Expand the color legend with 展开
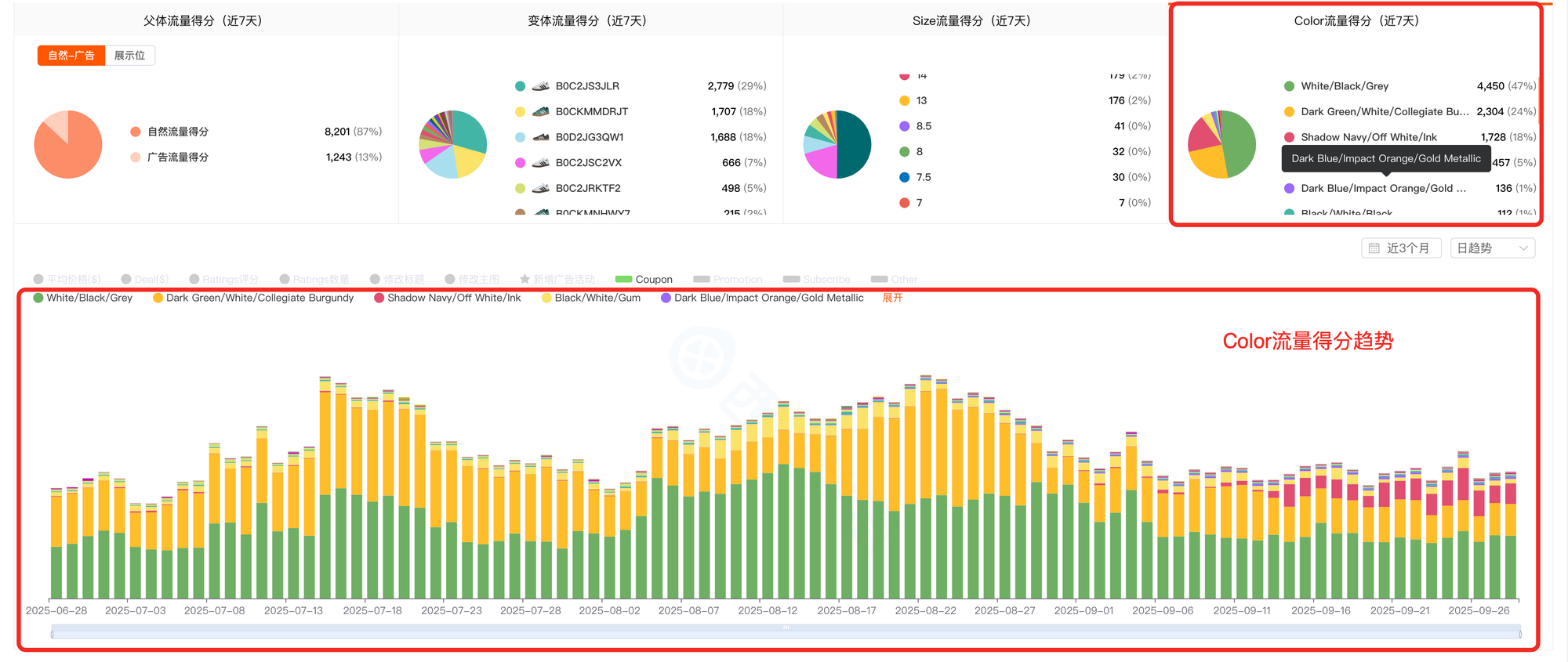The height and width of the screenshot is (662, 1568). 892,298
